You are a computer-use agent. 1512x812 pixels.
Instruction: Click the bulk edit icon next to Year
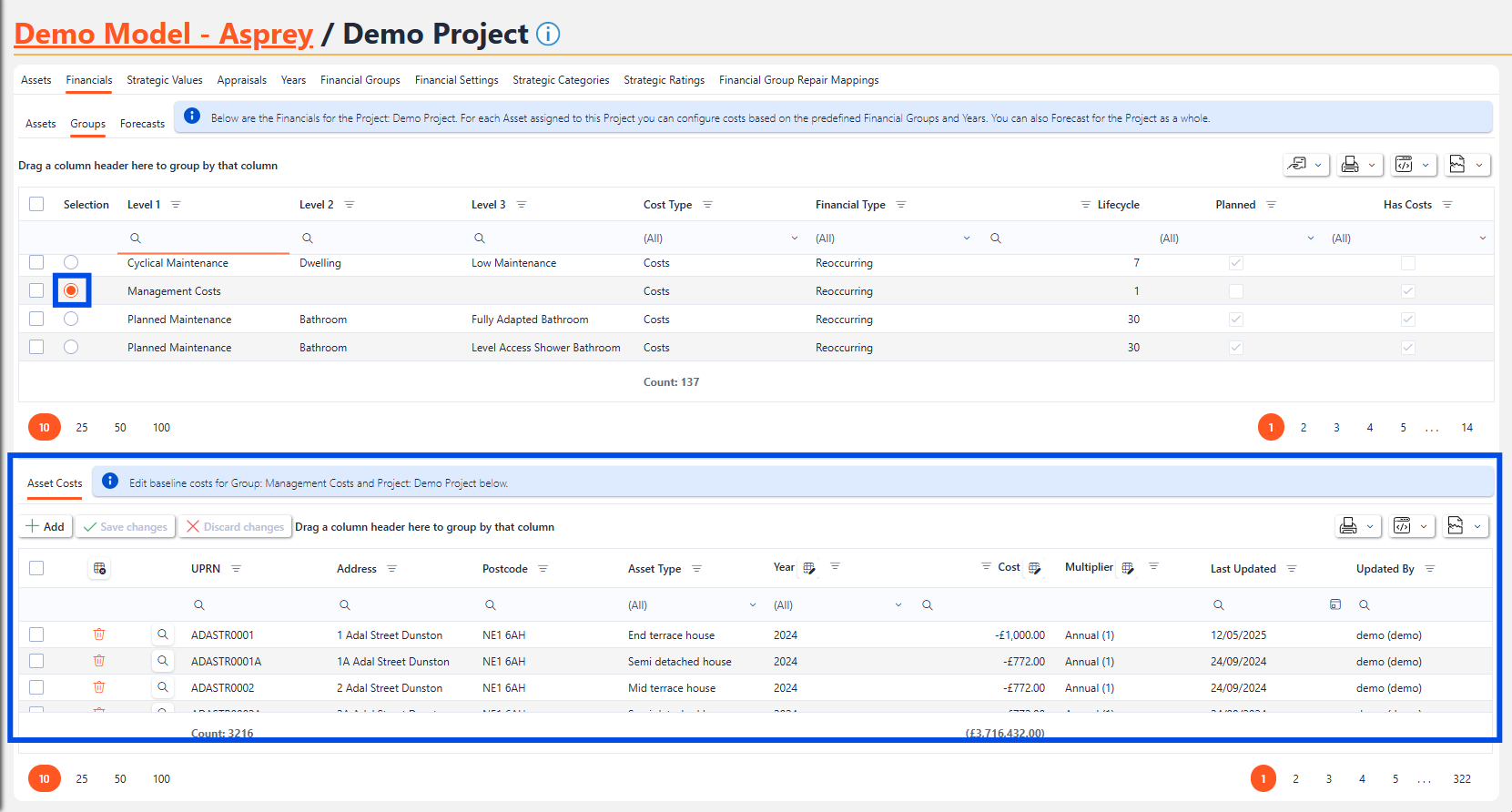click(x=809, y=568)
